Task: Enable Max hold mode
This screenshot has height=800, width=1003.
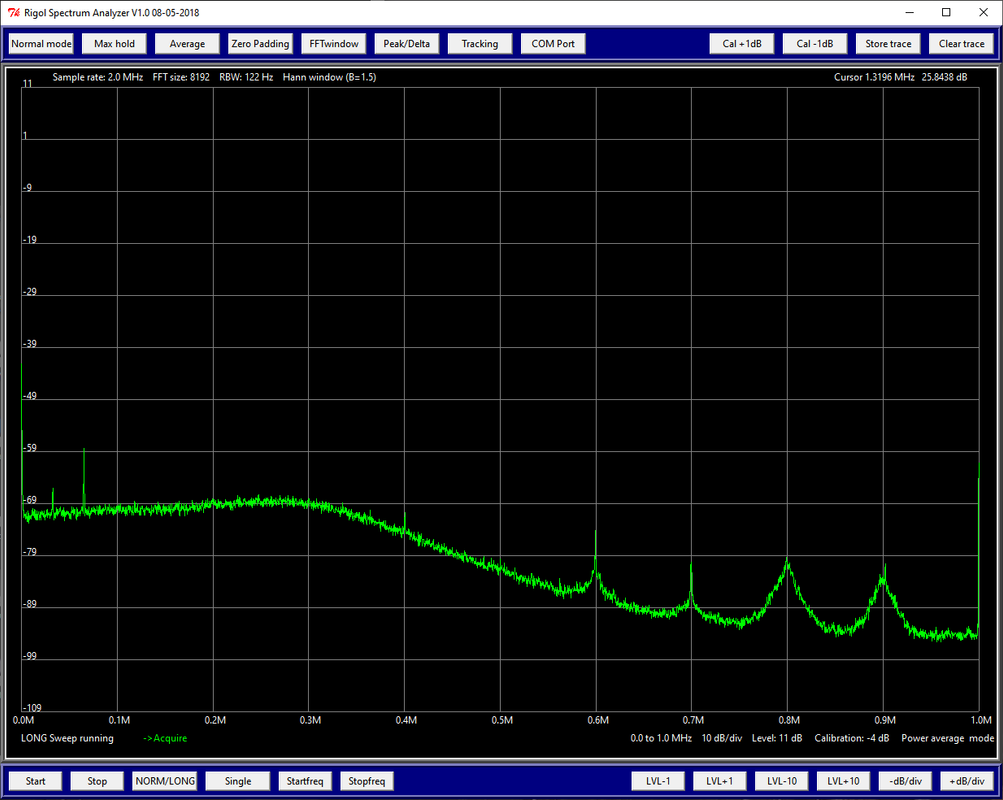Action: tap(115, 43)
